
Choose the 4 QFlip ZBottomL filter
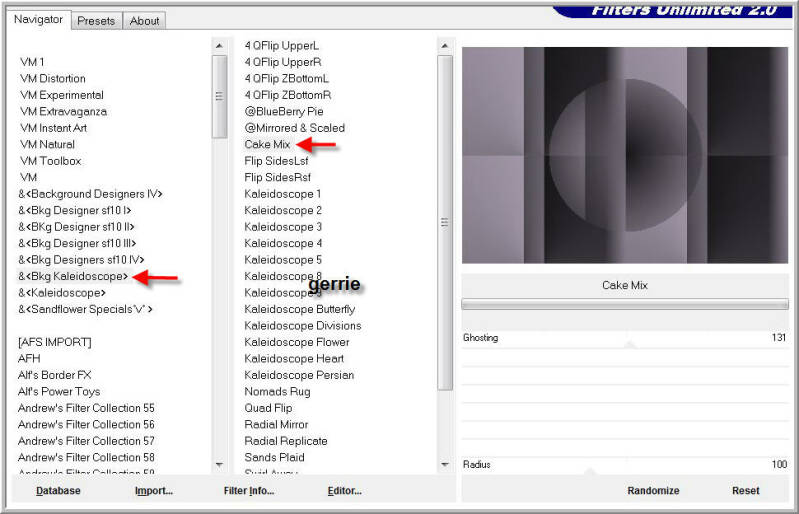coord(286,78)
